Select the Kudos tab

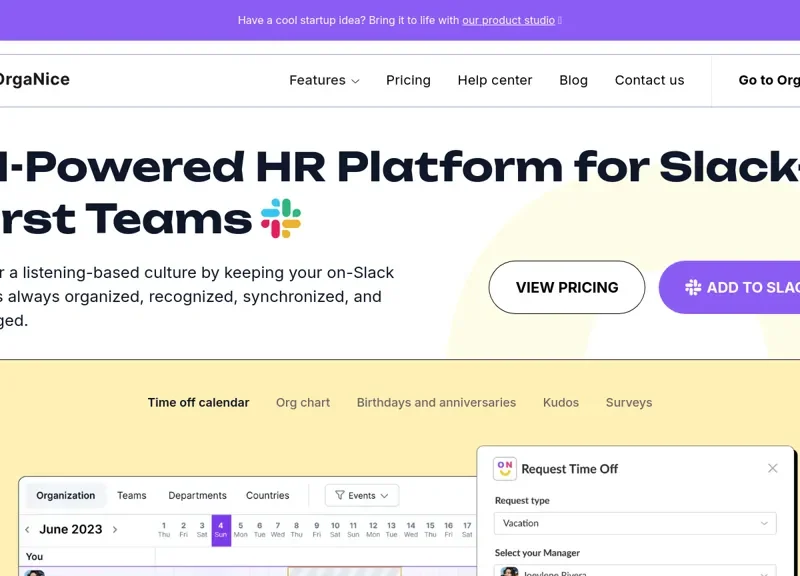pos(561,403)
